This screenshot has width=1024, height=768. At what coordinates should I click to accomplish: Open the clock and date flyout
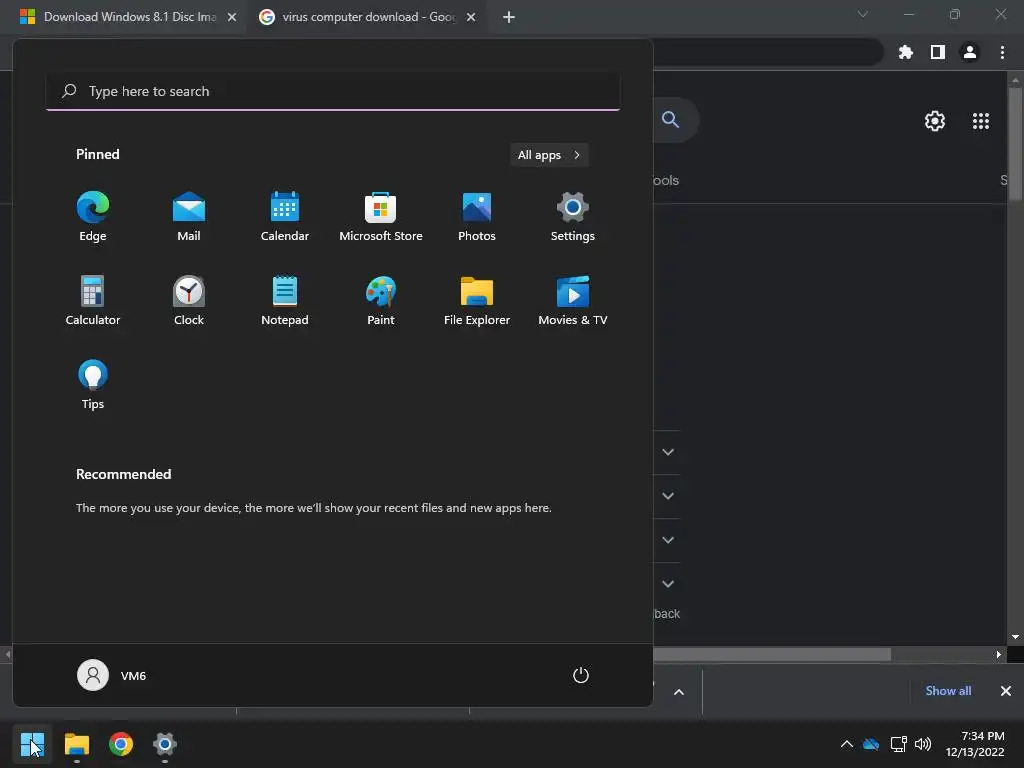(x=975, y=744)
